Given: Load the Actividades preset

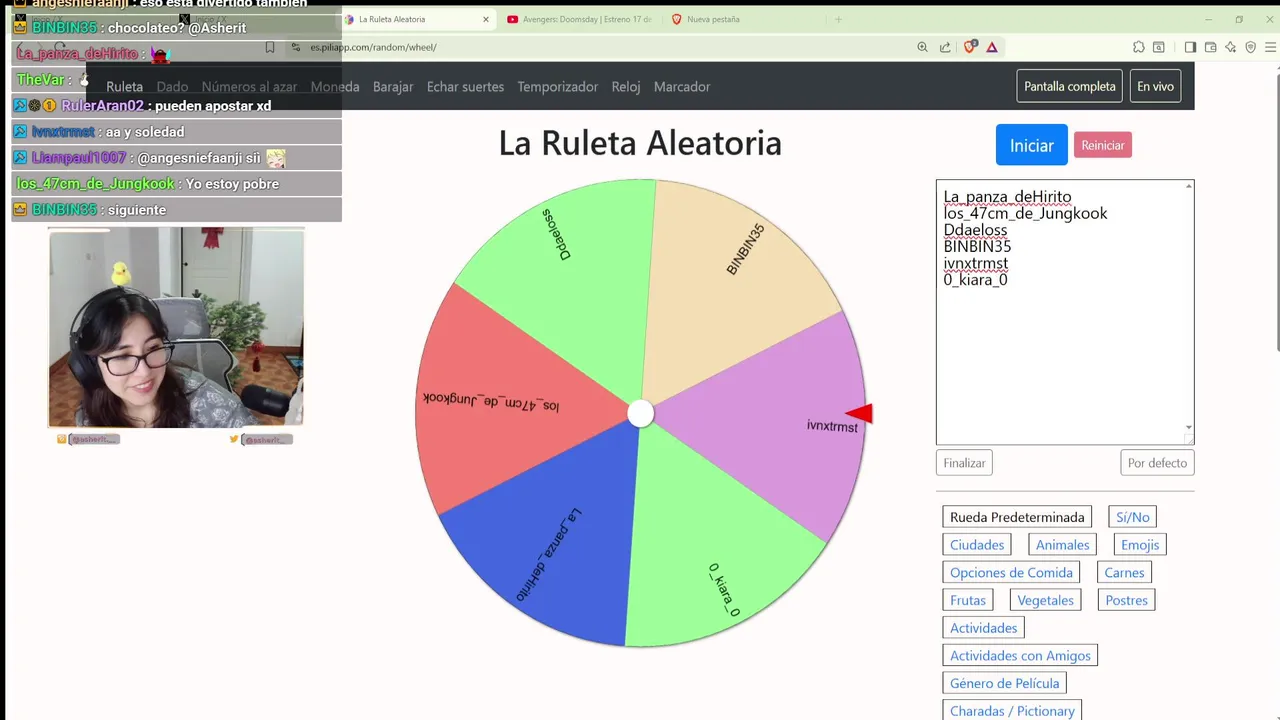Looking at the screenshot, I should pos(983,628).
